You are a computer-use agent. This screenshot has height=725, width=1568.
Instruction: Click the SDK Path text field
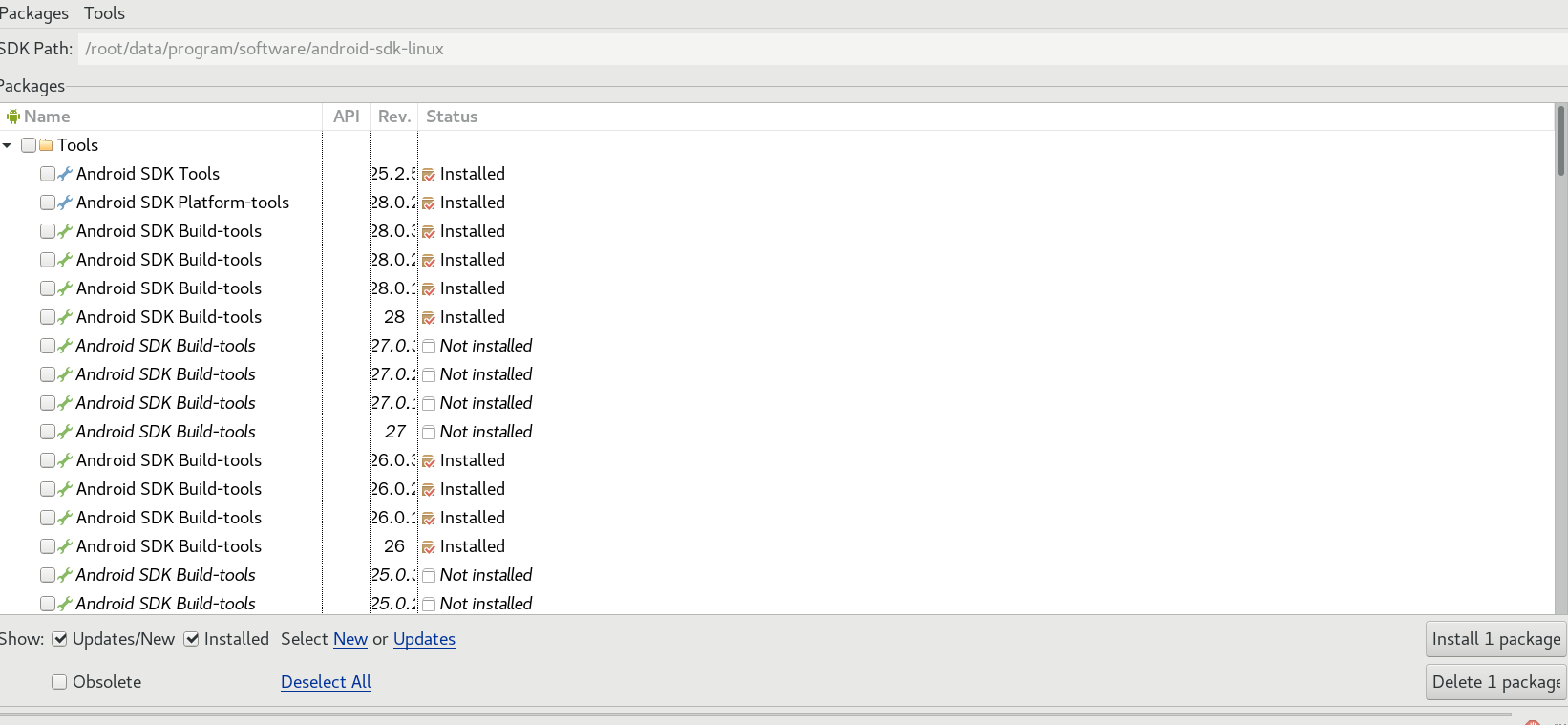pos(821,49)
